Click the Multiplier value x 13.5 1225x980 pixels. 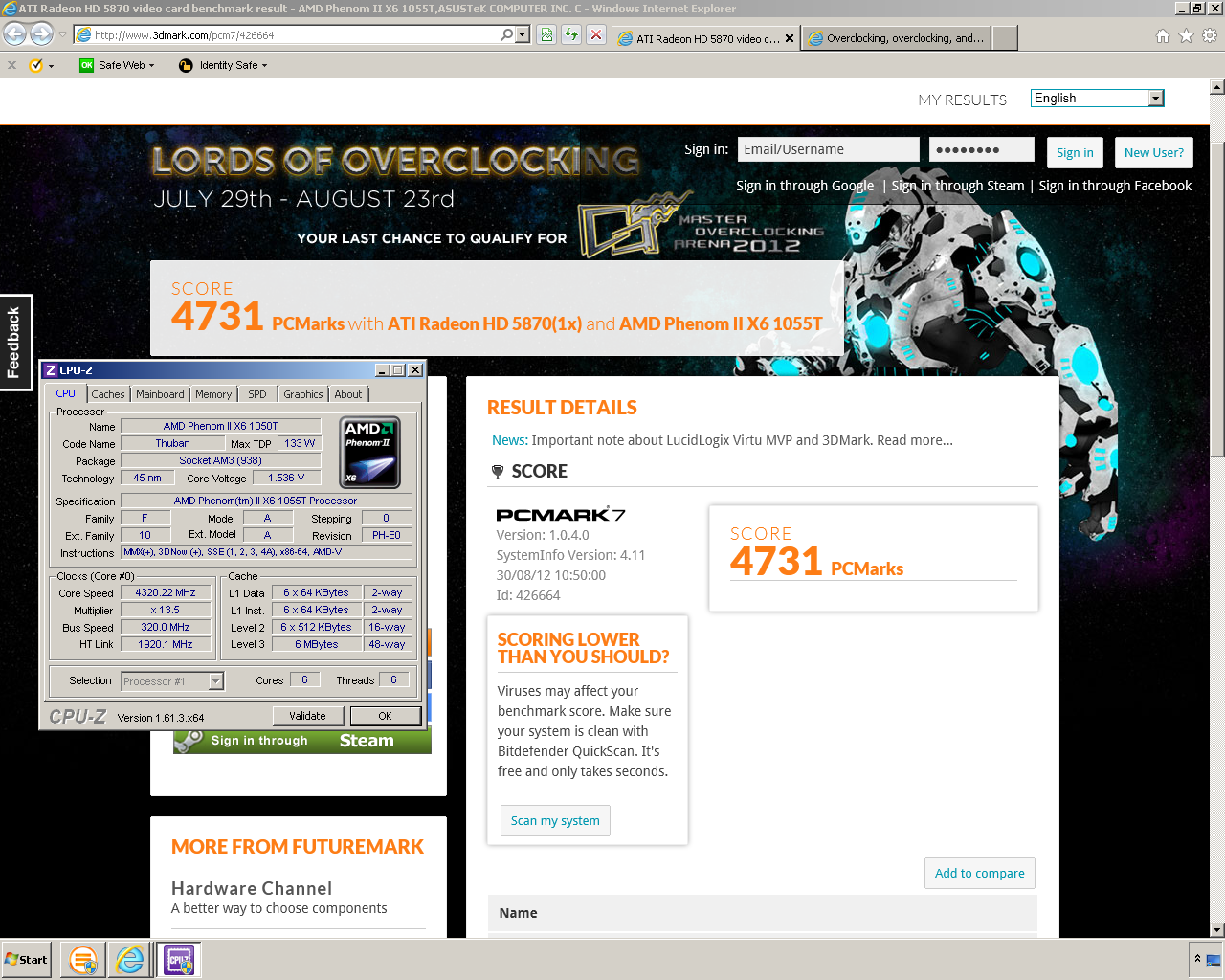[x=165, y=610]
